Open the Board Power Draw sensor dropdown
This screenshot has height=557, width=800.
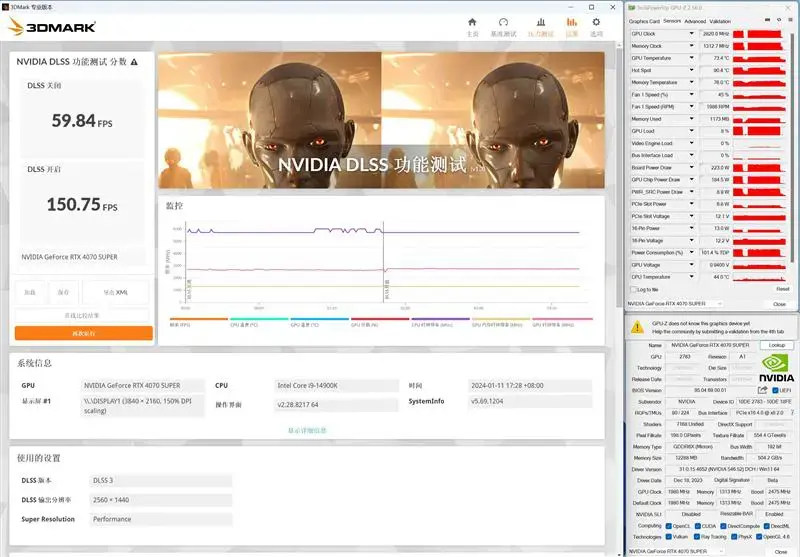click(691, 167)
